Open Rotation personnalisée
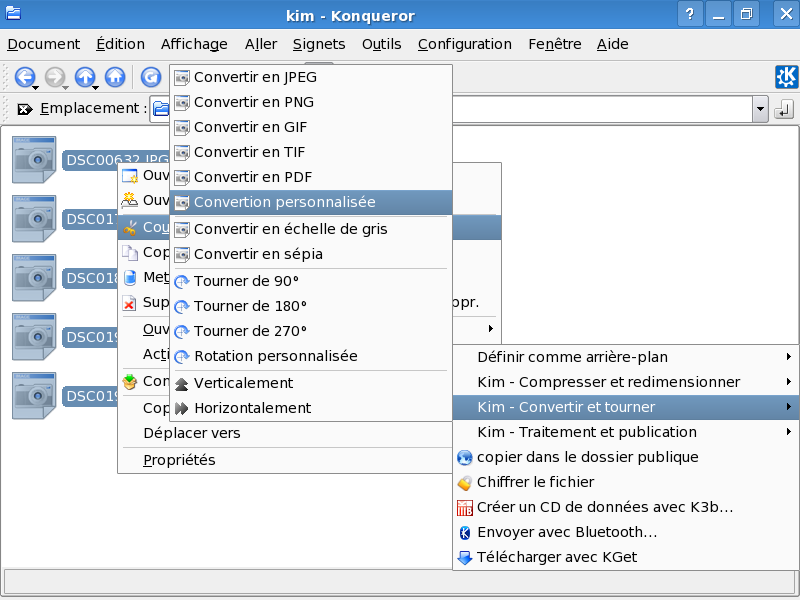Image resolution: width=800 pixels, height=600 pixels. (311, 356)
